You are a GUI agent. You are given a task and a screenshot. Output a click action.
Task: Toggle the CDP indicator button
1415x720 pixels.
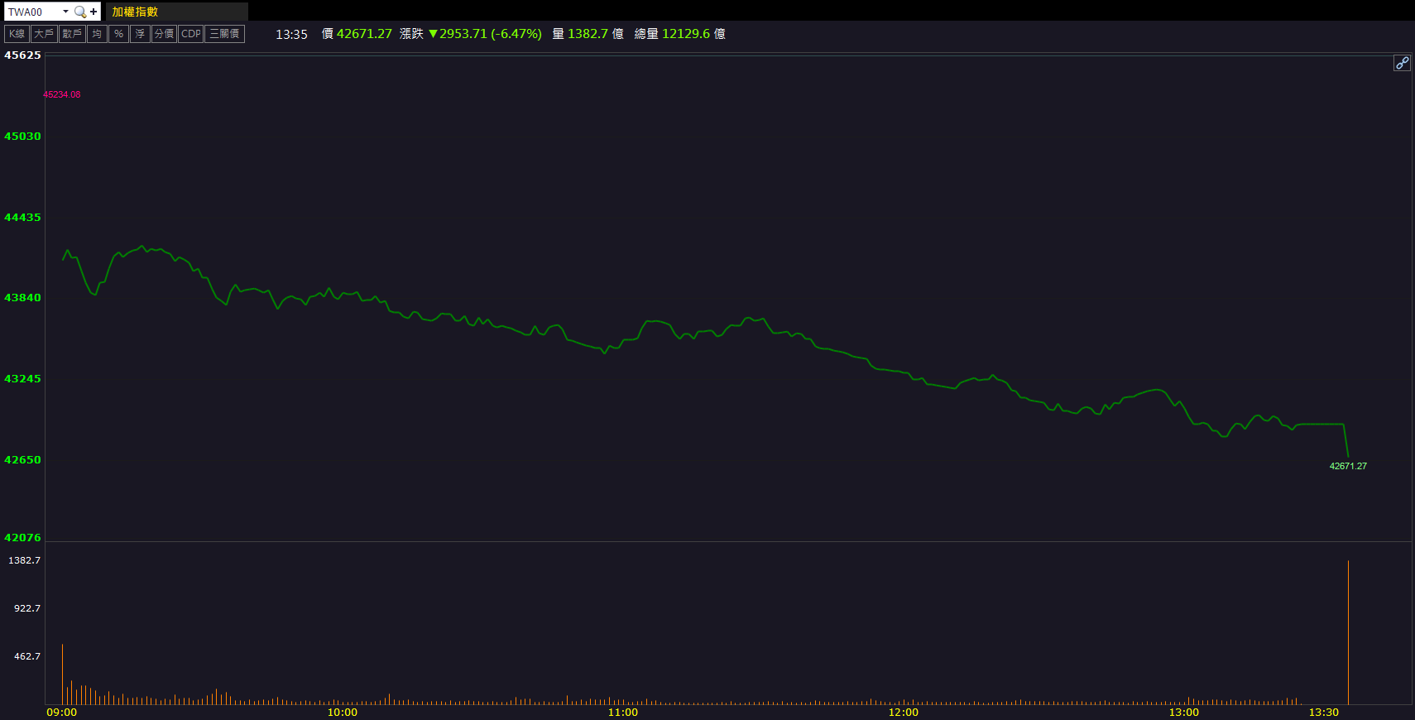191,34
